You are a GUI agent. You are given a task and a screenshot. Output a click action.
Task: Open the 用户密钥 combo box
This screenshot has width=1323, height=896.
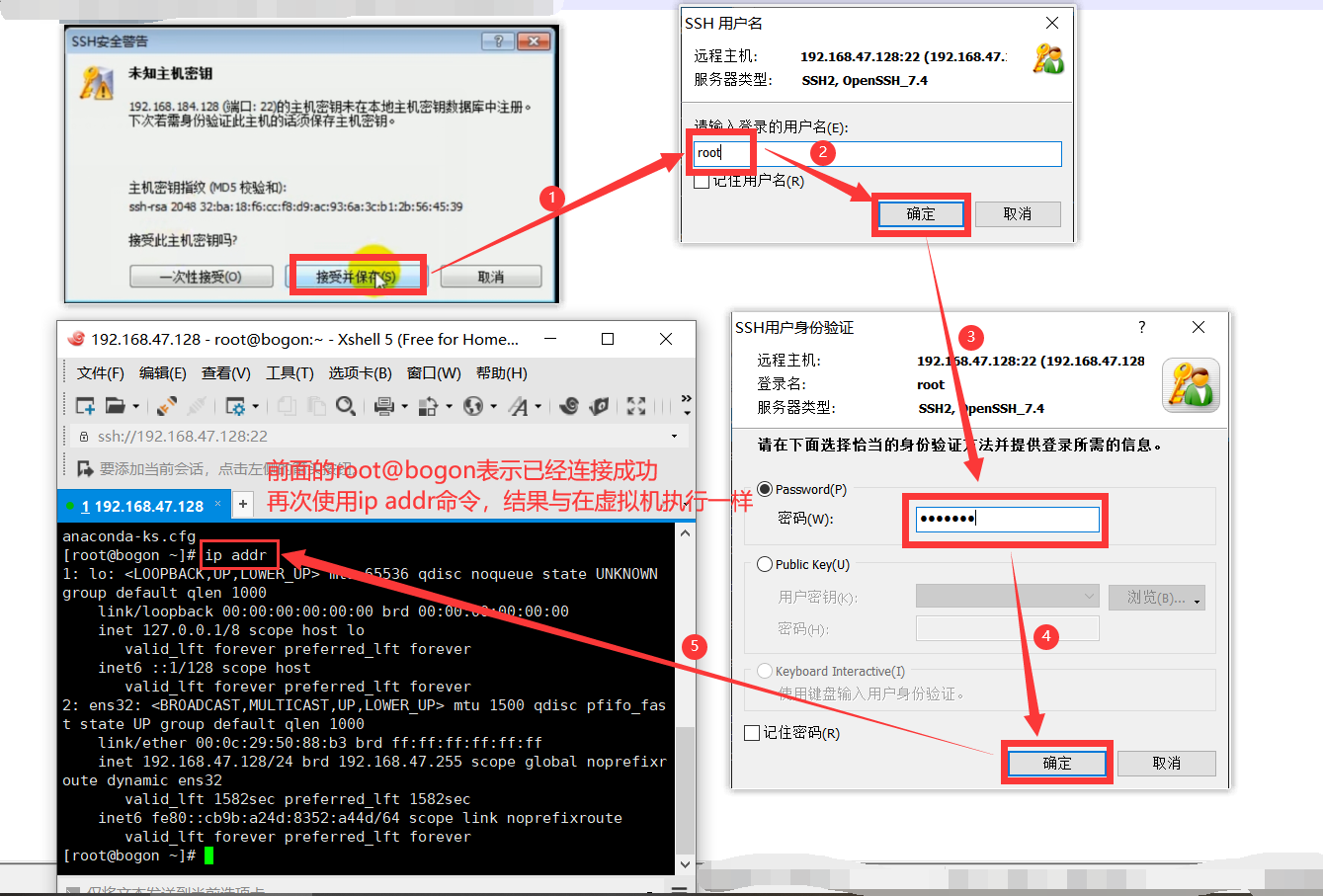coord(1007,597)
